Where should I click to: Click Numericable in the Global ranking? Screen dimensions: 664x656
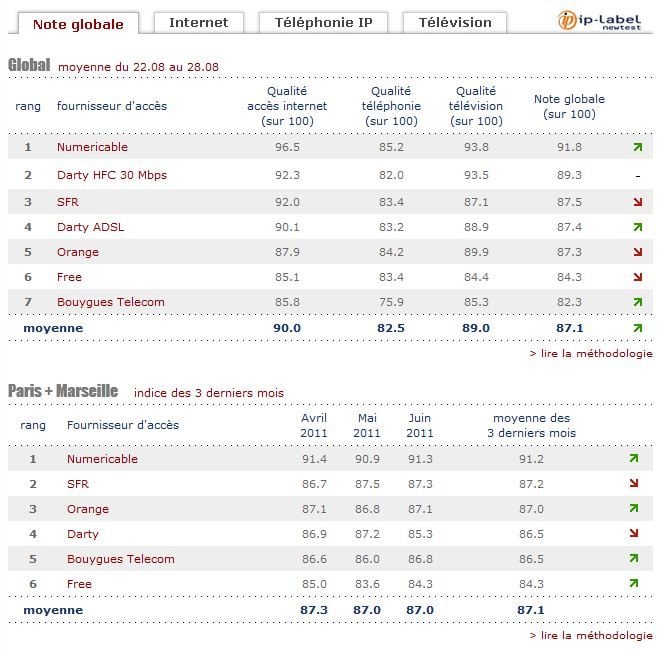(92, 148)
